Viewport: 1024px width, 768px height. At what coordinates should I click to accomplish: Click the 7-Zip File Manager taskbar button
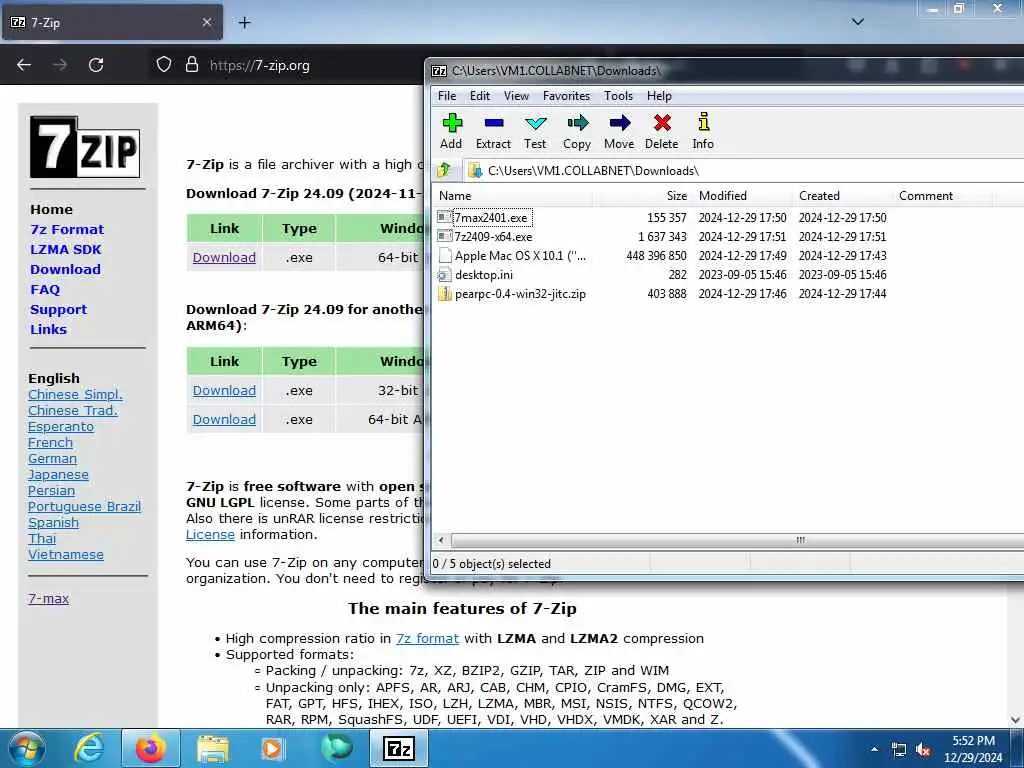tap(399, 748)
